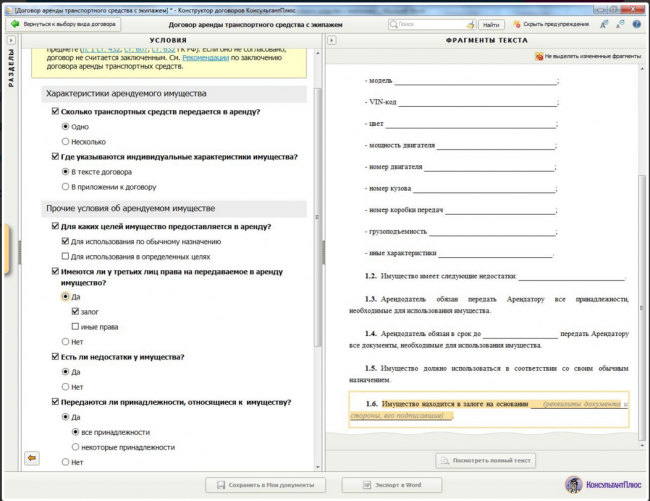Select В тексте договора option

(x=65, y=172)
